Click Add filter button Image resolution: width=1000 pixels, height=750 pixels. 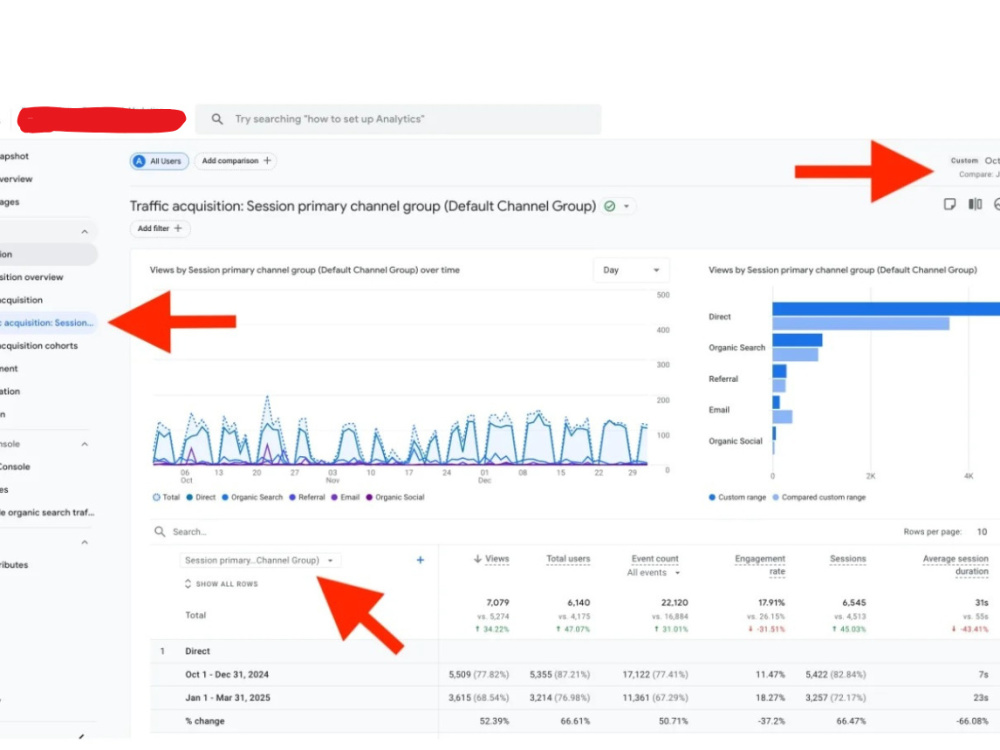[x=159, y=228]
